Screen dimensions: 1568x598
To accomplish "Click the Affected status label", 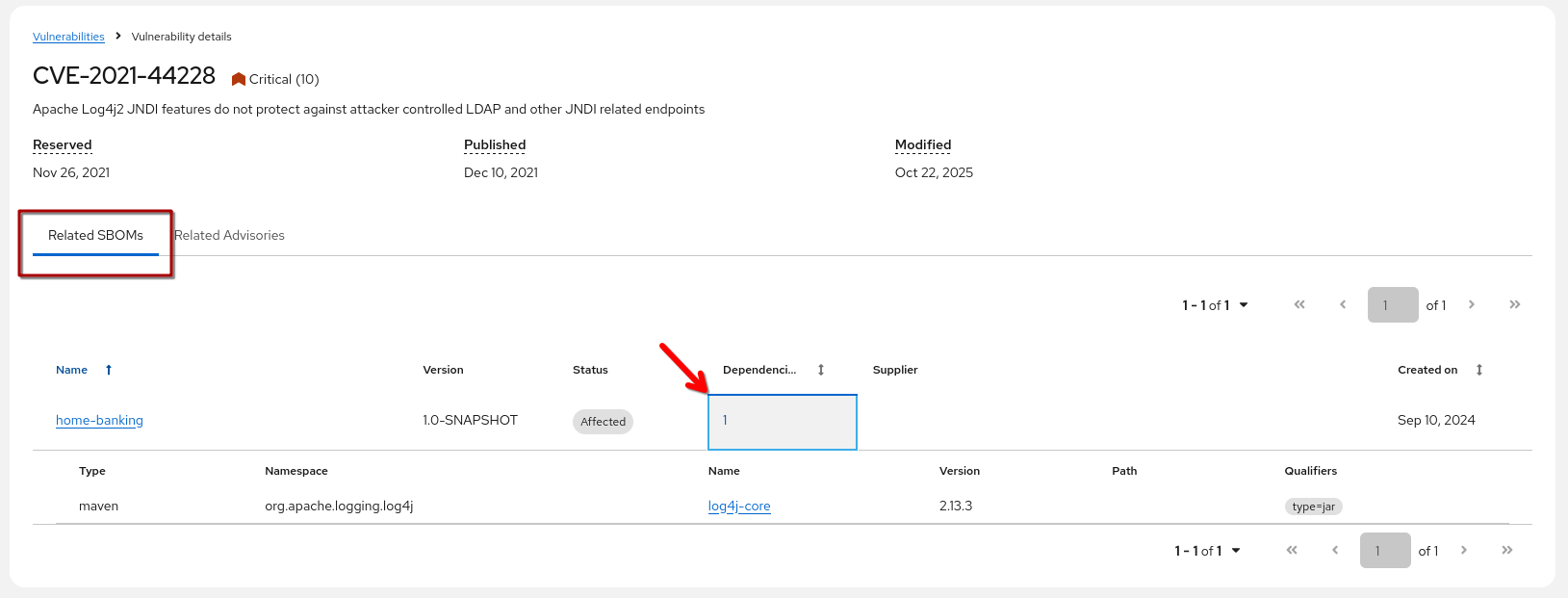I will 603,422.
